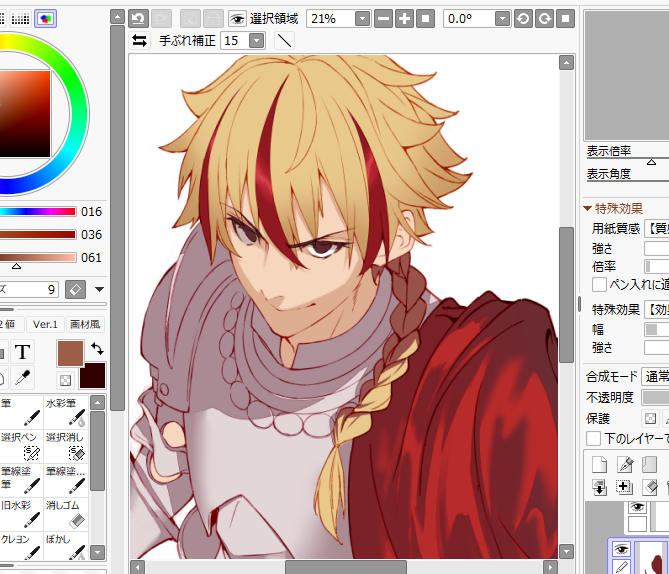
Task: Toggle selection visibility eye beside 選択領域
Action: (x=237, y=19)
